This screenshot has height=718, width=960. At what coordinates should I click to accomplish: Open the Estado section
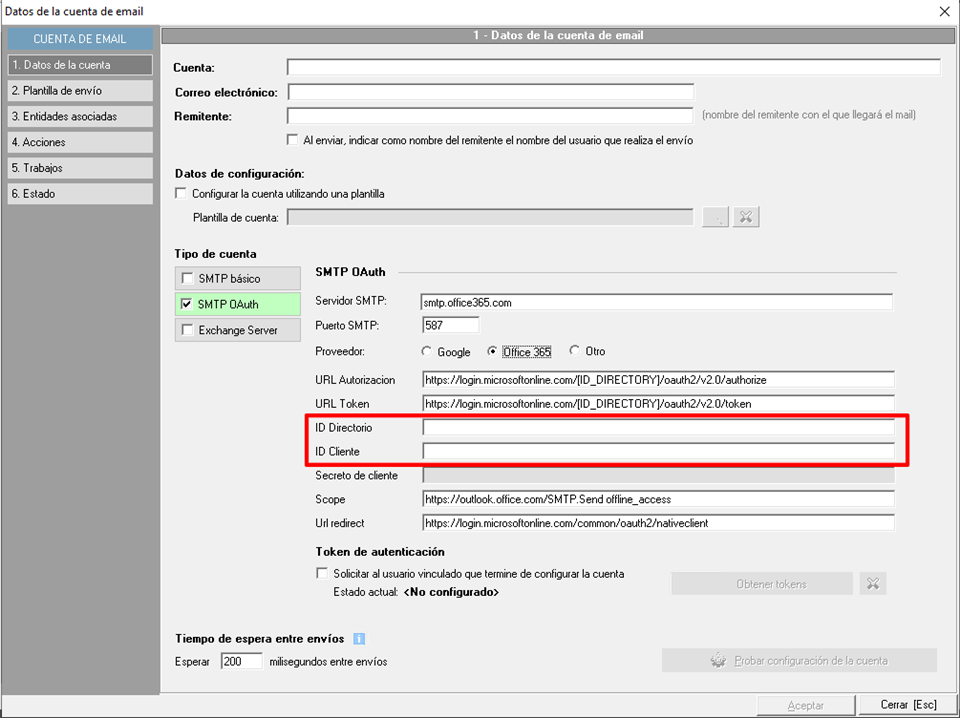pos(80,194)
